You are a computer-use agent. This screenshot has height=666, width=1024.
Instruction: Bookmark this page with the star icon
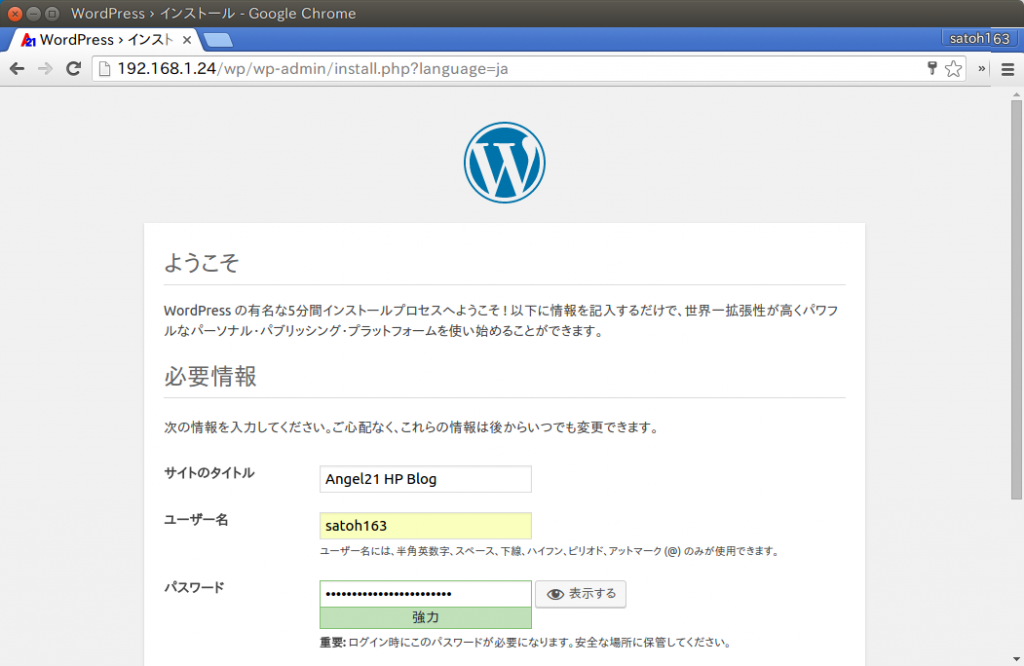click(x=953, y=69)
